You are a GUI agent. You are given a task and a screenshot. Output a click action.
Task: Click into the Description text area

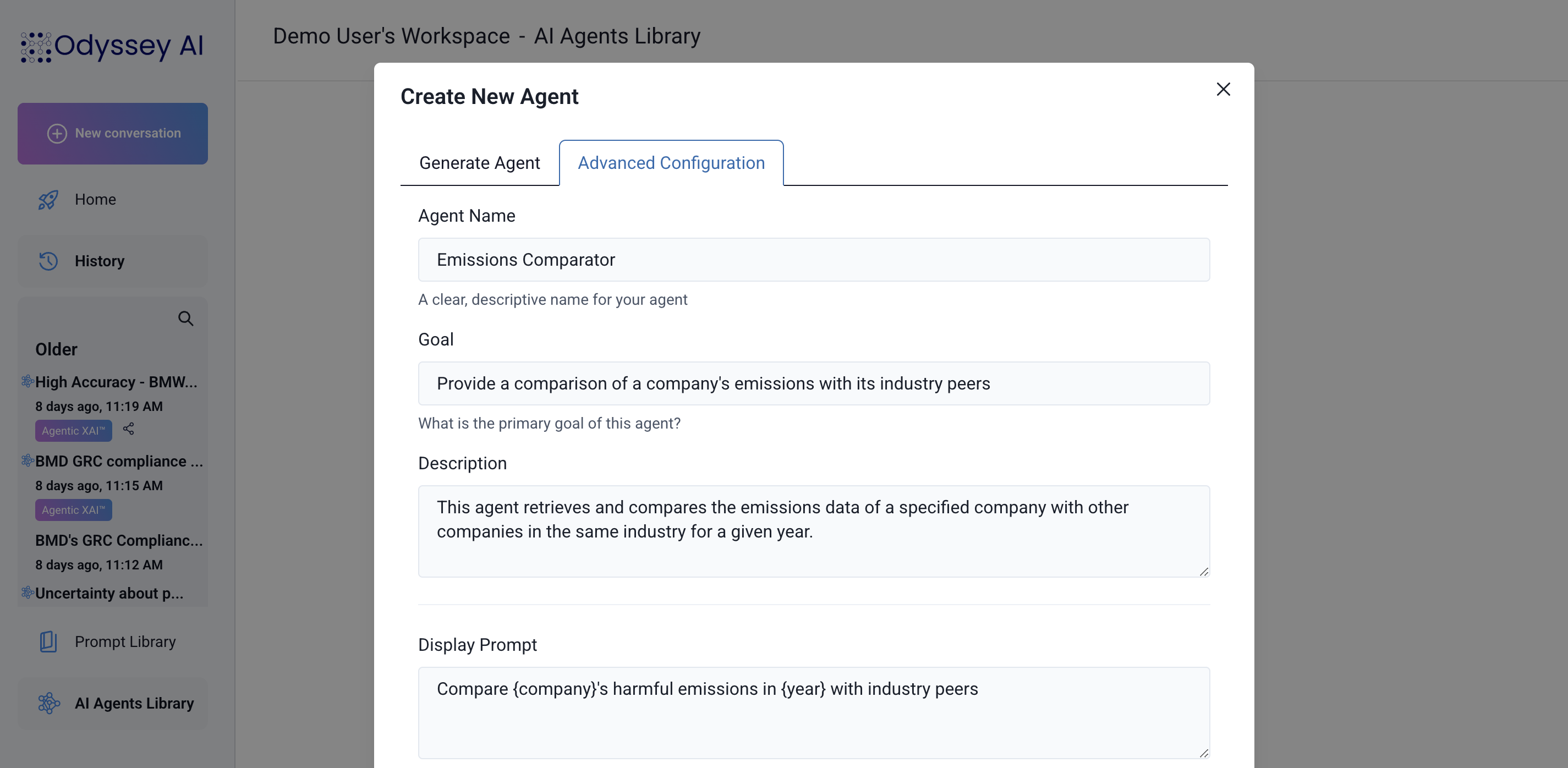pos(814,531)
